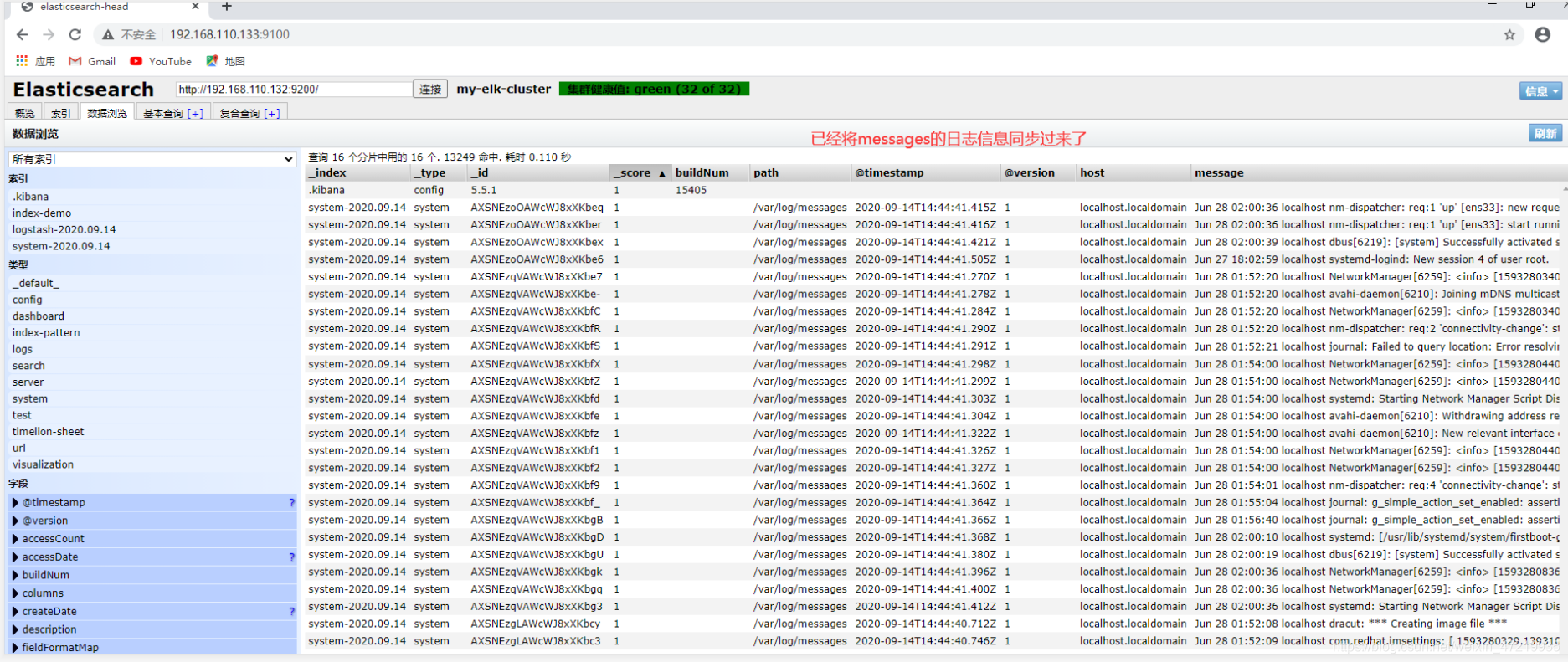
Task: Open row with id AXSNEzgLAWcWJ8xXKbcy
Action: pos(934,624)
